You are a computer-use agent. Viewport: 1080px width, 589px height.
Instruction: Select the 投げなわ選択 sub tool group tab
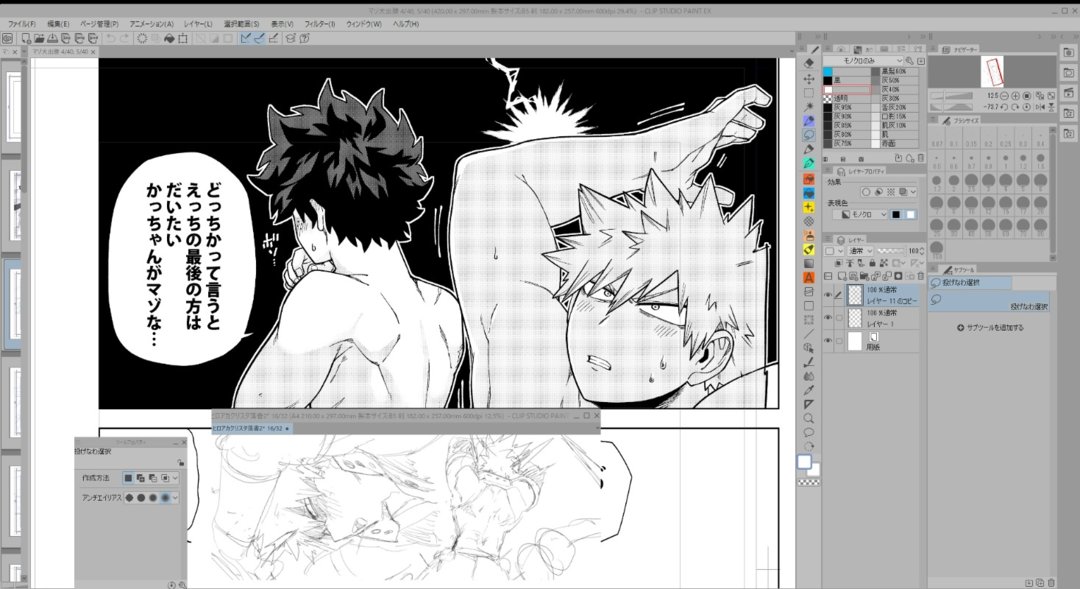coord(969,283)
